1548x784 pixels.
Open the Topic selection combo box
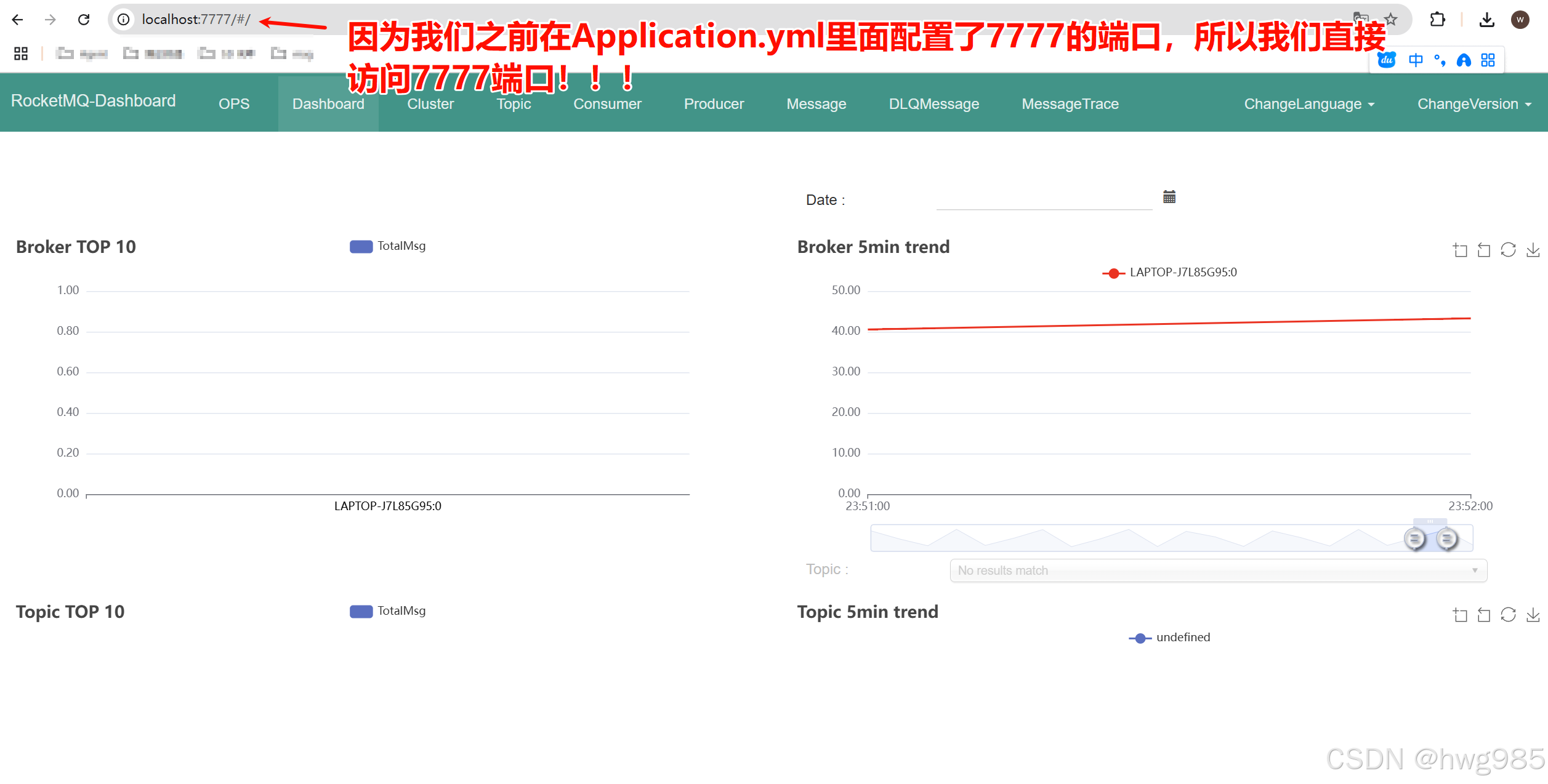[x=1217, y=570]
